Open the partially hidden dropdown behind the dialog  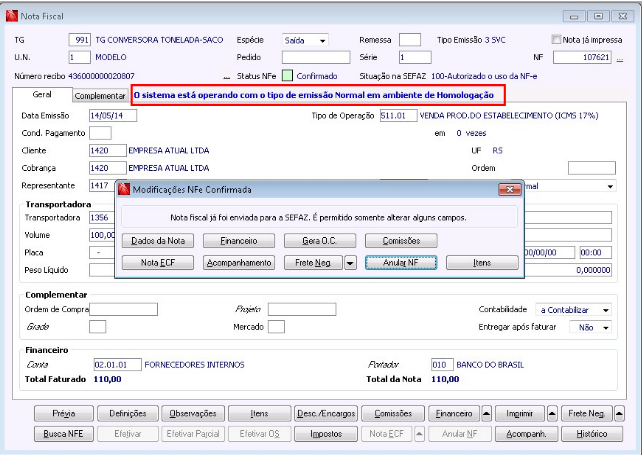[610, 186]
